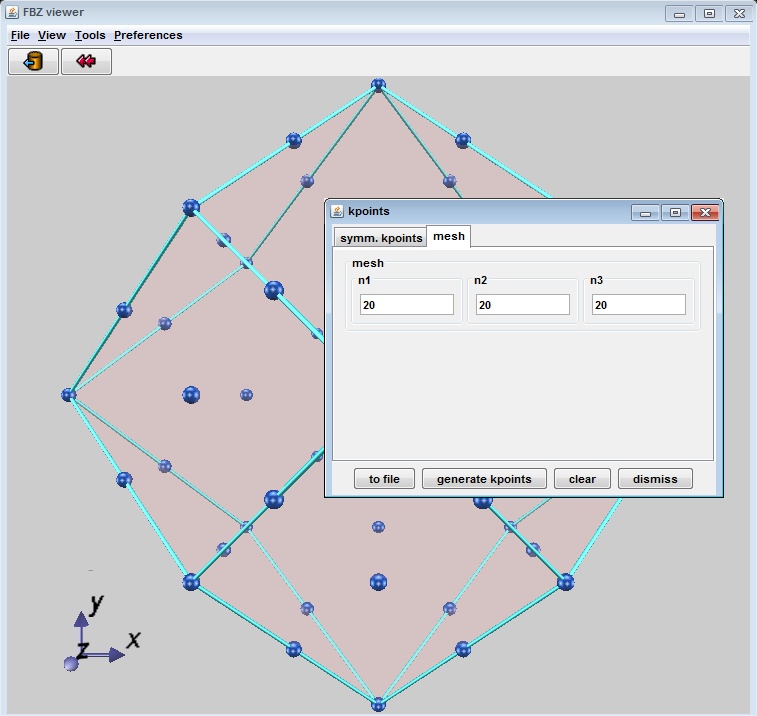Screen dimensions: 757x716
Task: Close the kpoints dialog with red X
Action: tap(704, 212)
